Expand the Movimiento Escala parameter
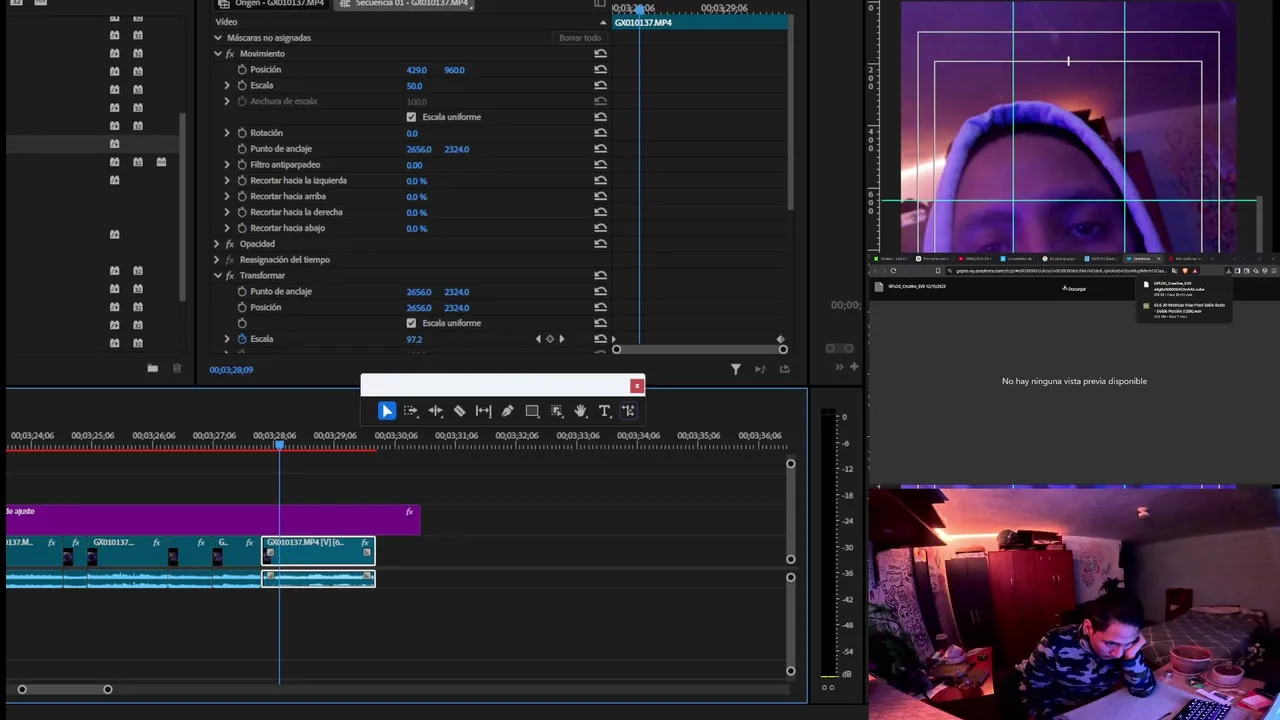This screenshot has height=720, width=1280. tap(227, 86)
